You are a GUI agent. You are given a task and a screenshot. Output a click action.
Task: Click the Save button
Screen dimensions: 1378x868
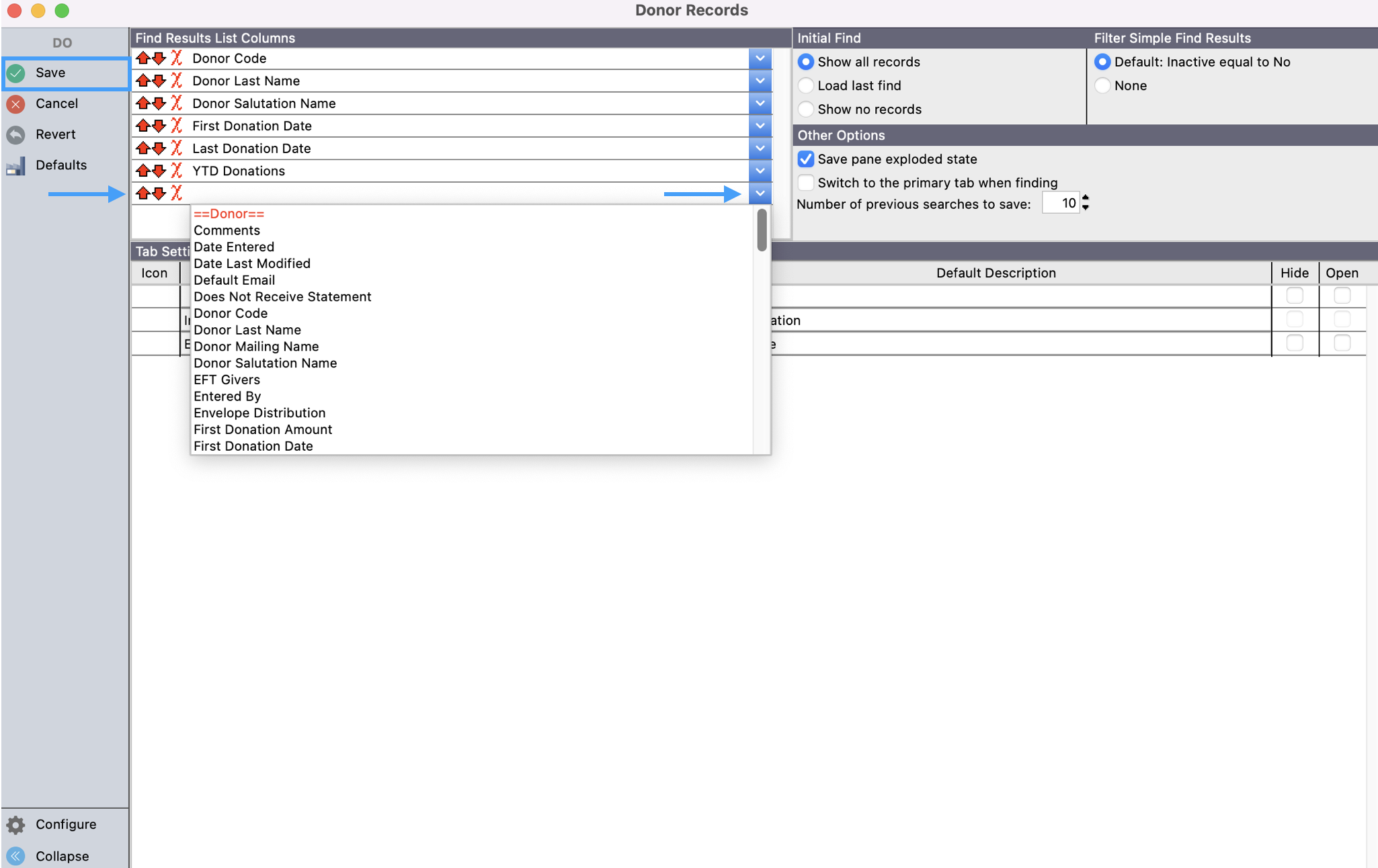[x=50, y=73]
